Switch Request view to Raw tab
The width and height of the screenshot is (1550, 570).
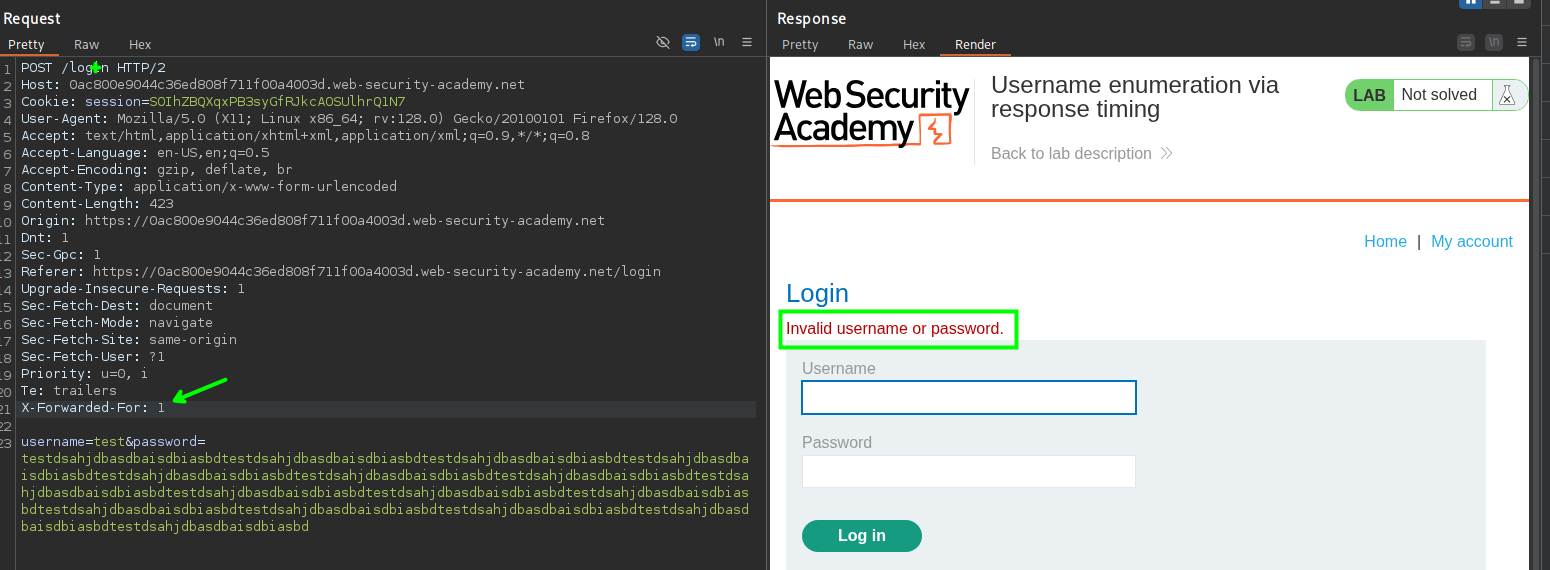[x=87, y=44]
